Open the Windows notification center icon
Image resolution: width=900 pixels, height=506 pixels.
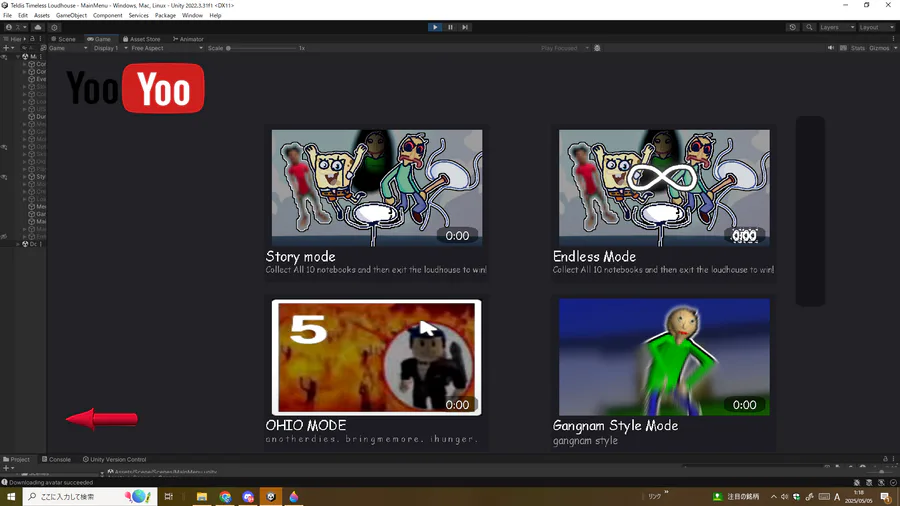tap(886, 497)
